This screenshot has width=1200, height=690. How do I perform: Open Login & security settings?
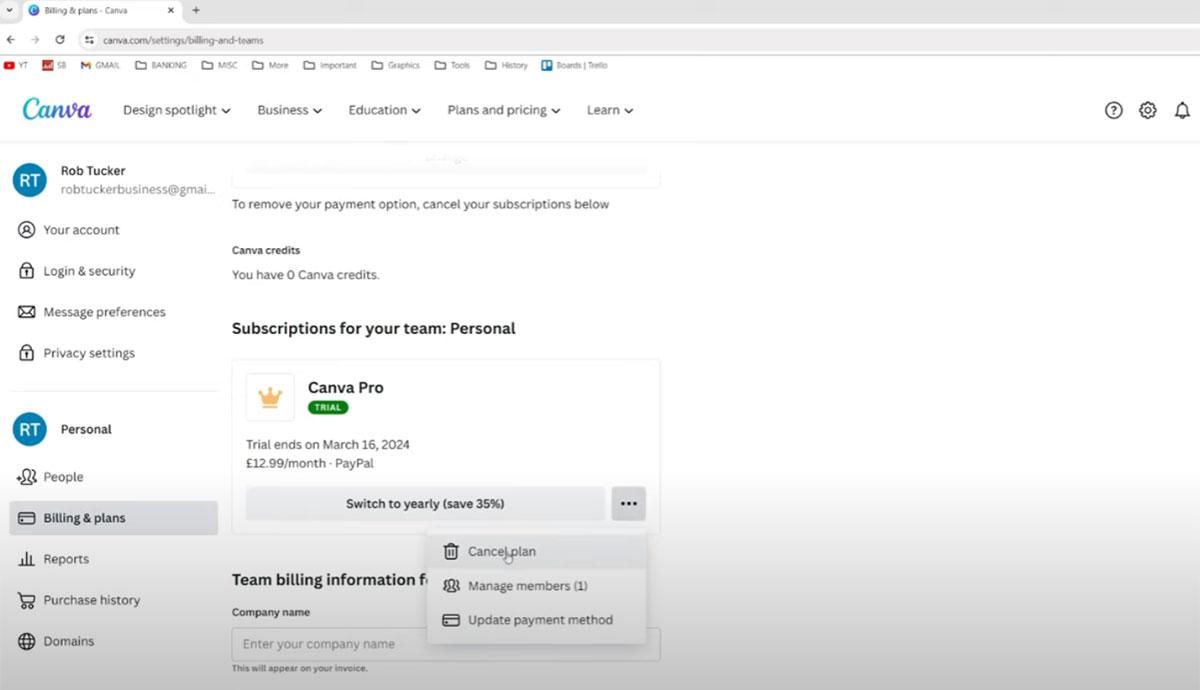click(x=114, y=271)
